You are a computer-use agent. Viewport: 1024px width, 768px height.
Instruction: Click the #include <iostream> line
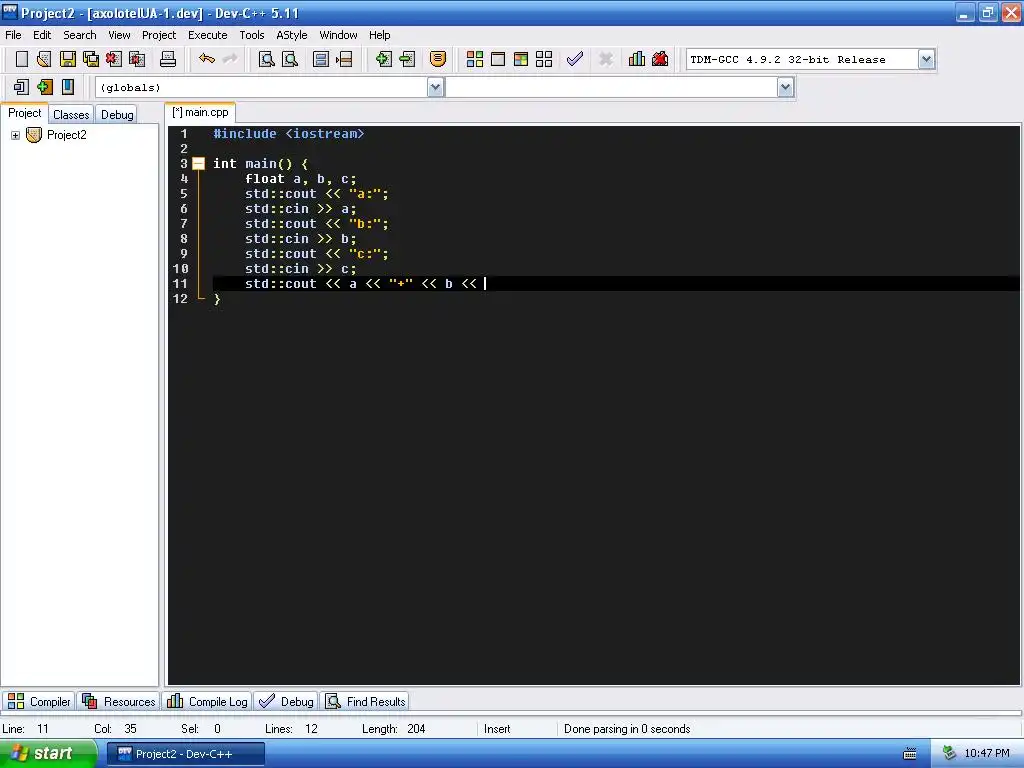click(x=289, y=134)
